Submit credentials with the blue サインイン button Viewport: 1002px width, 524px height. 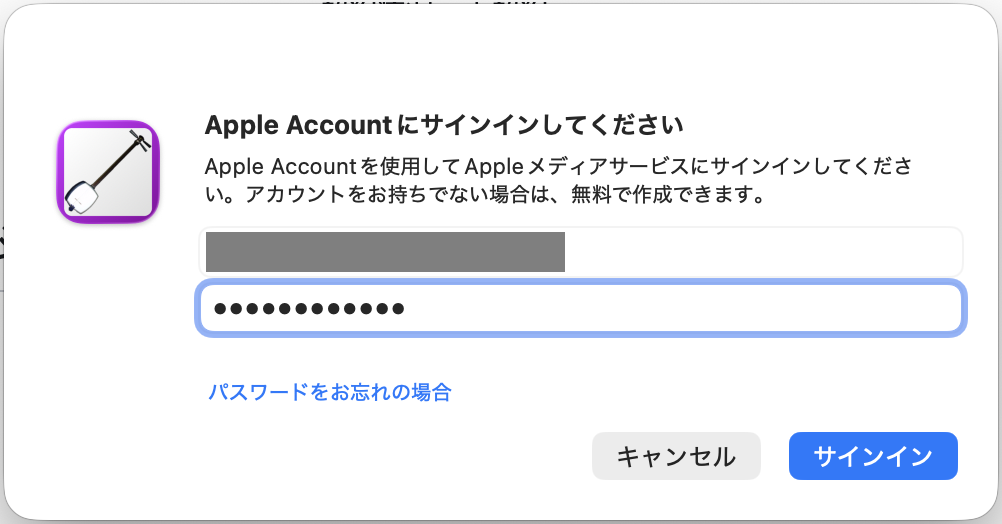click(x=873, y=456)
